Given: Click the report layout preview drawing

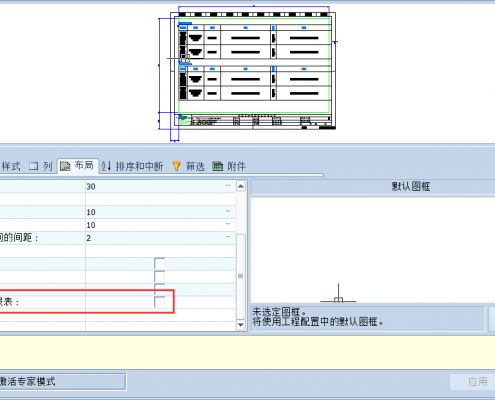Looking at the screenshot, I should point(247,73).
